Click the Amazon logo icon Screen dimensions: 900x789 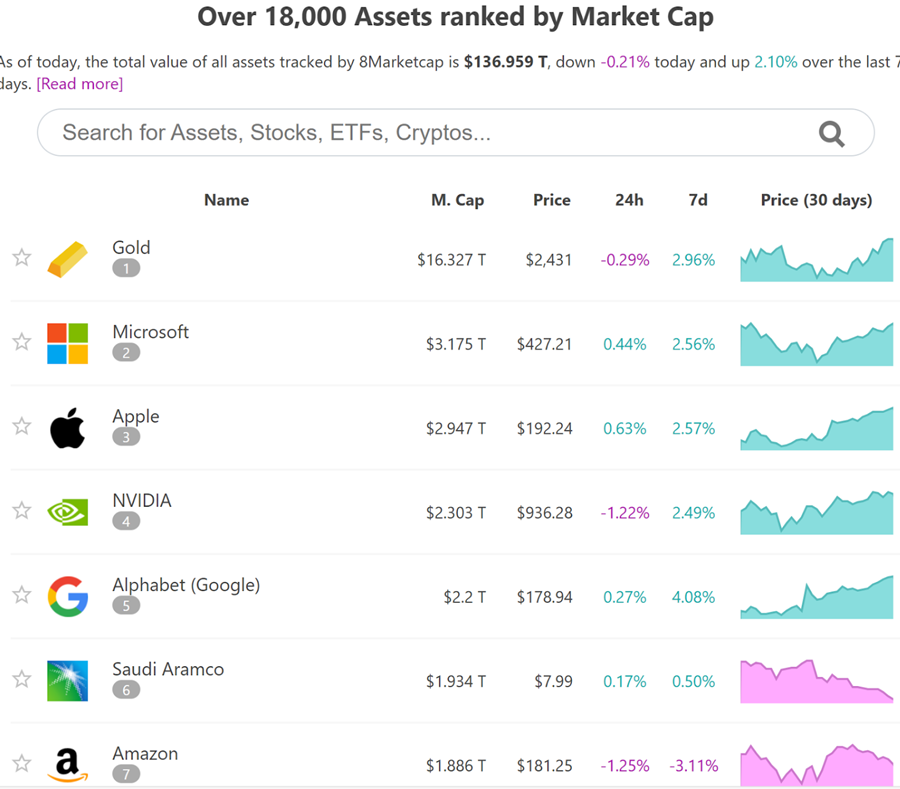pyautogui.click(x=67, y=765)
